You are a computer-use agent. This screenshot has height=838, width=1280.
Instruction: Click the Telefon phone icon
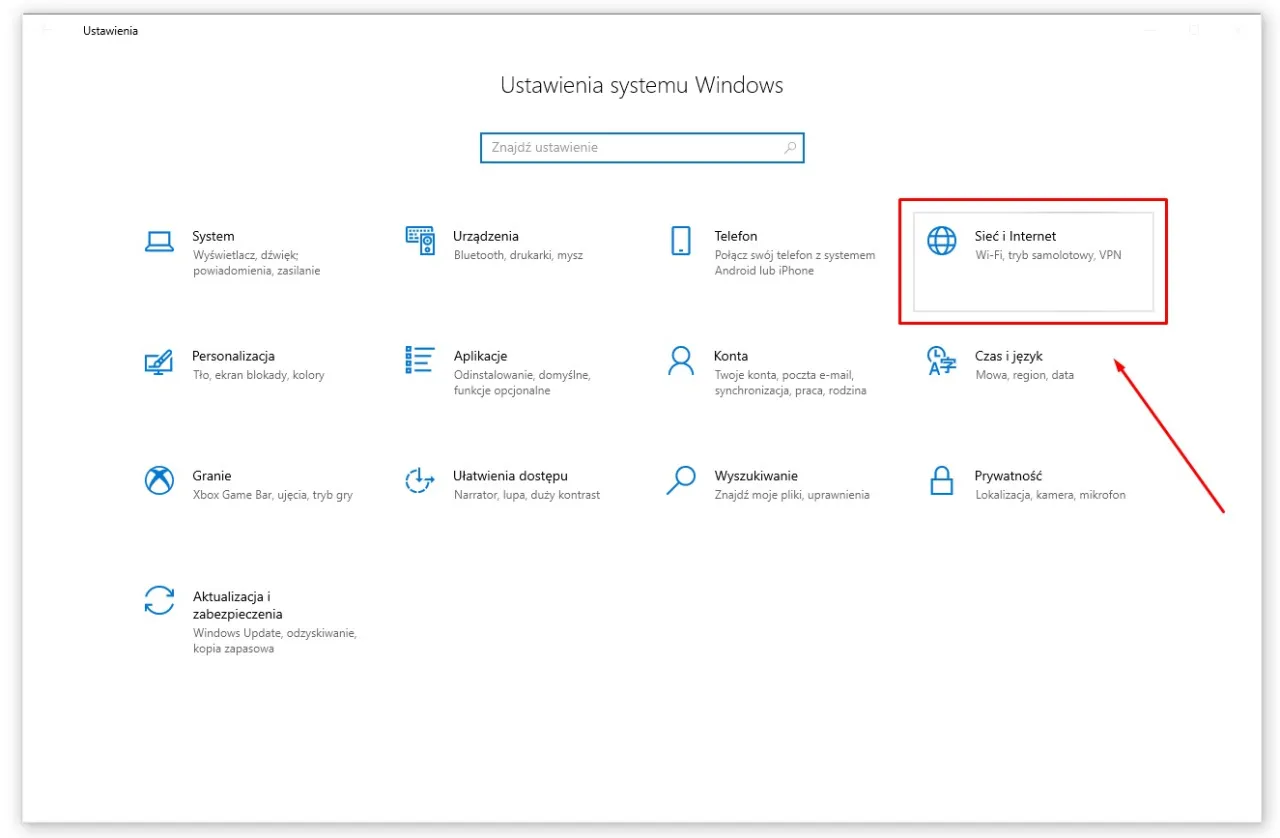(681, 240)
